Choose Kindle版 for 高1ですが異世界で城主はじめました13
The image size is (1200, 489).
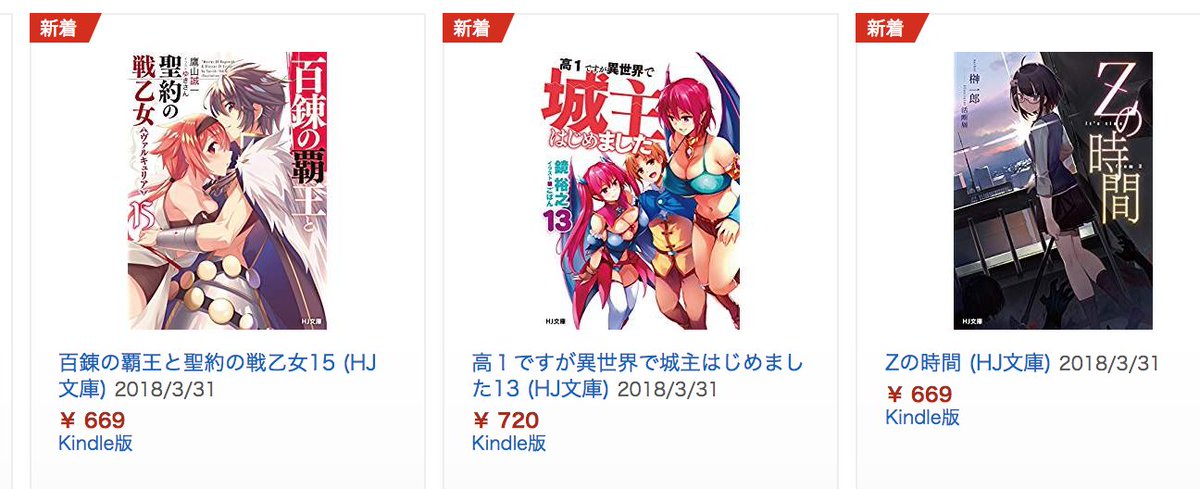point(509,443)
